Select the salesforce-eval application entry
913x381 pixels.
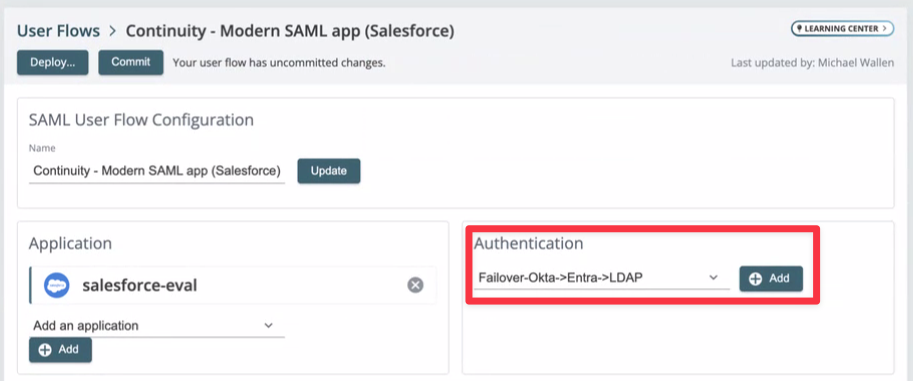[x=232, y=285]
